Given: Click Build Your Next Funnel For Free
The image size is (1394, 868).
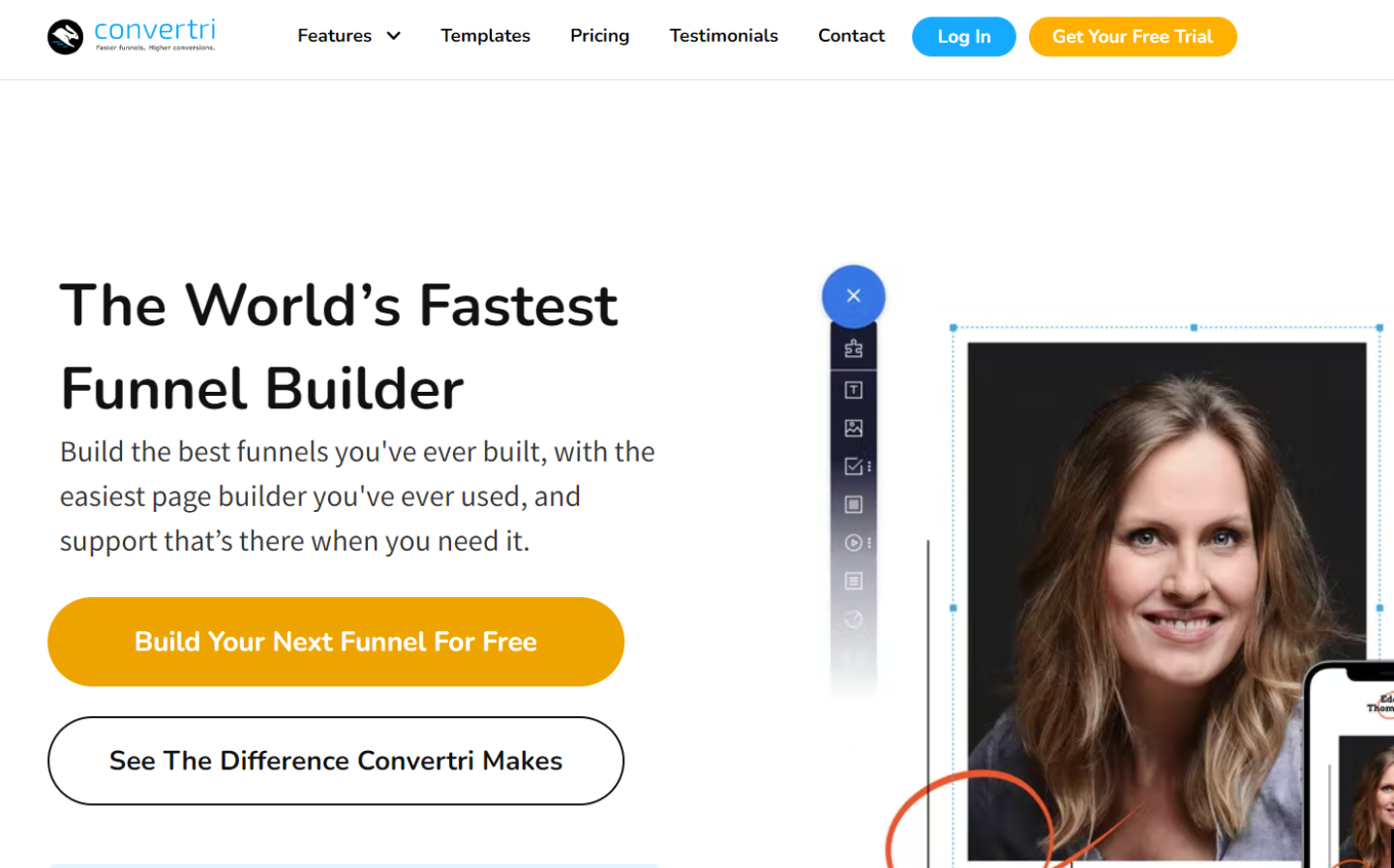Looking at the screenshot, I should (335, 642).
